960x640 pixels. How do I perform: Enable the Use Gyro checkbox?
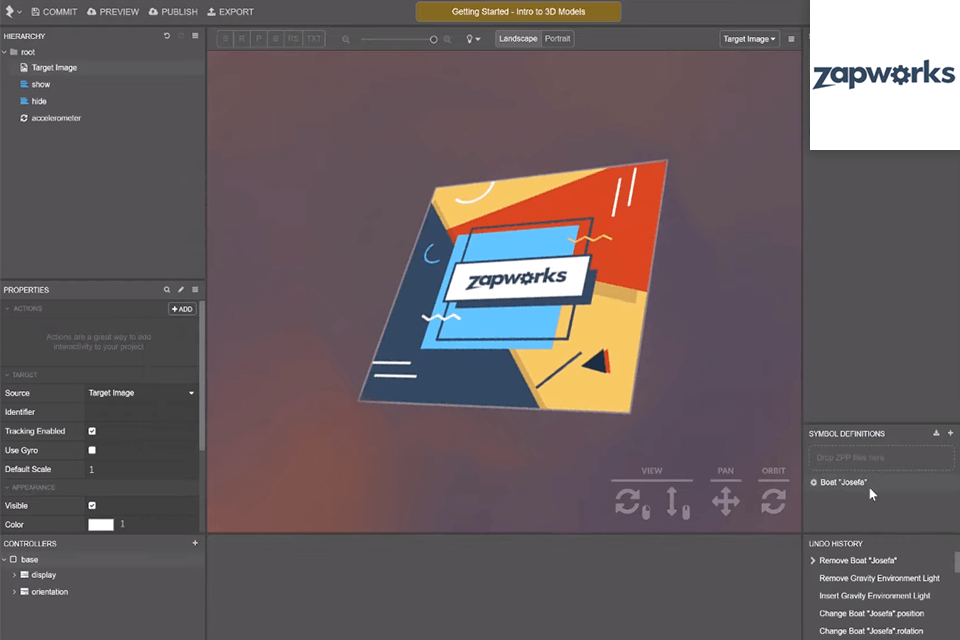pyautogui.click(x=92, y=450)
